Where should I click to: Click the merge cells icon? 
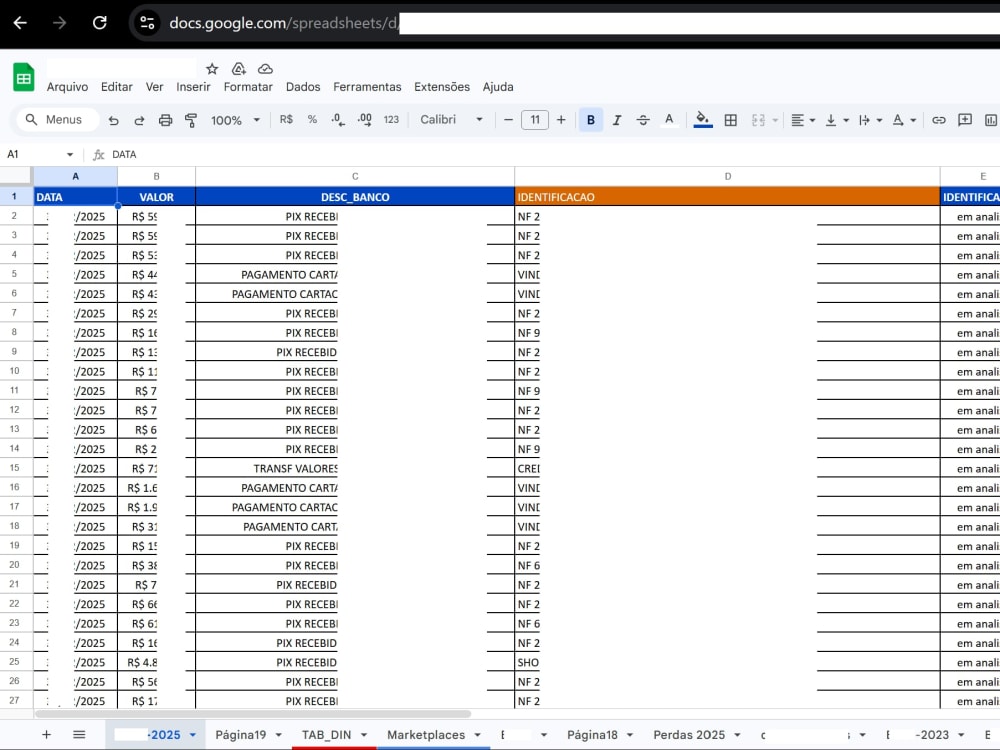point(758,120)
